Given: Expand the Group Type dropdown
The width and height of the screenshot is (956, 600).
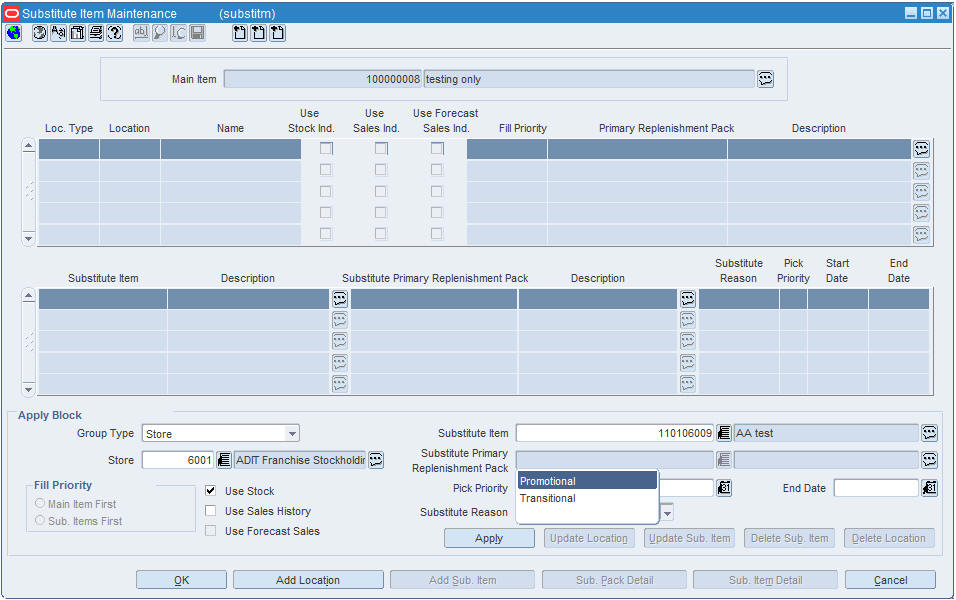Looking at the screenshot, I should pyautogui.click(x=293, y=434).
